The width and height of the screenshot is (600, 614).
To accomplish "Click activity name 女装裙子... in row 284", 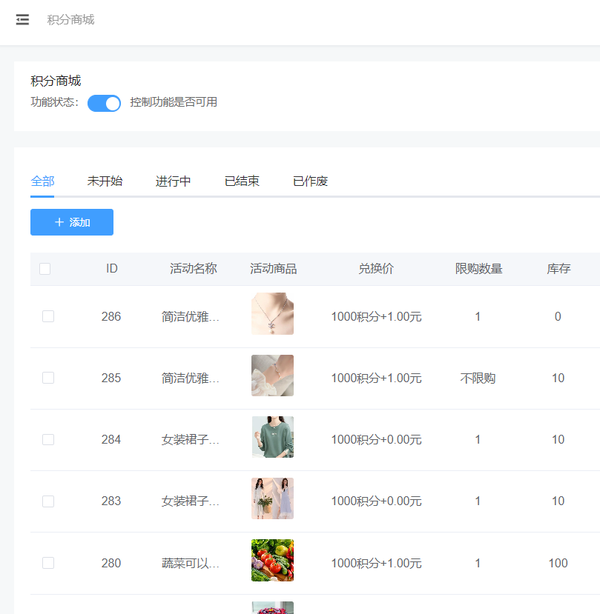I will point(190,439).
